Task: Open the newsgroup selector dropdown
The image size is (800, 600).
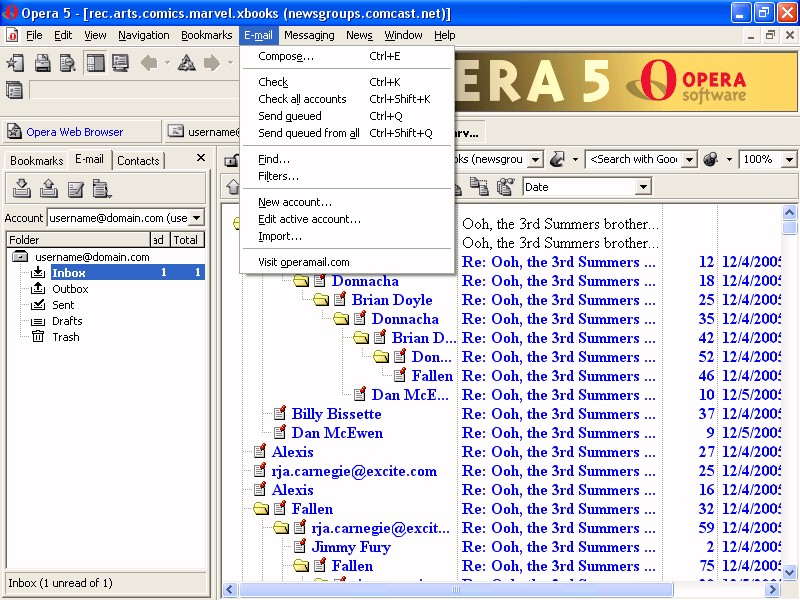Action: coord(535,159)
